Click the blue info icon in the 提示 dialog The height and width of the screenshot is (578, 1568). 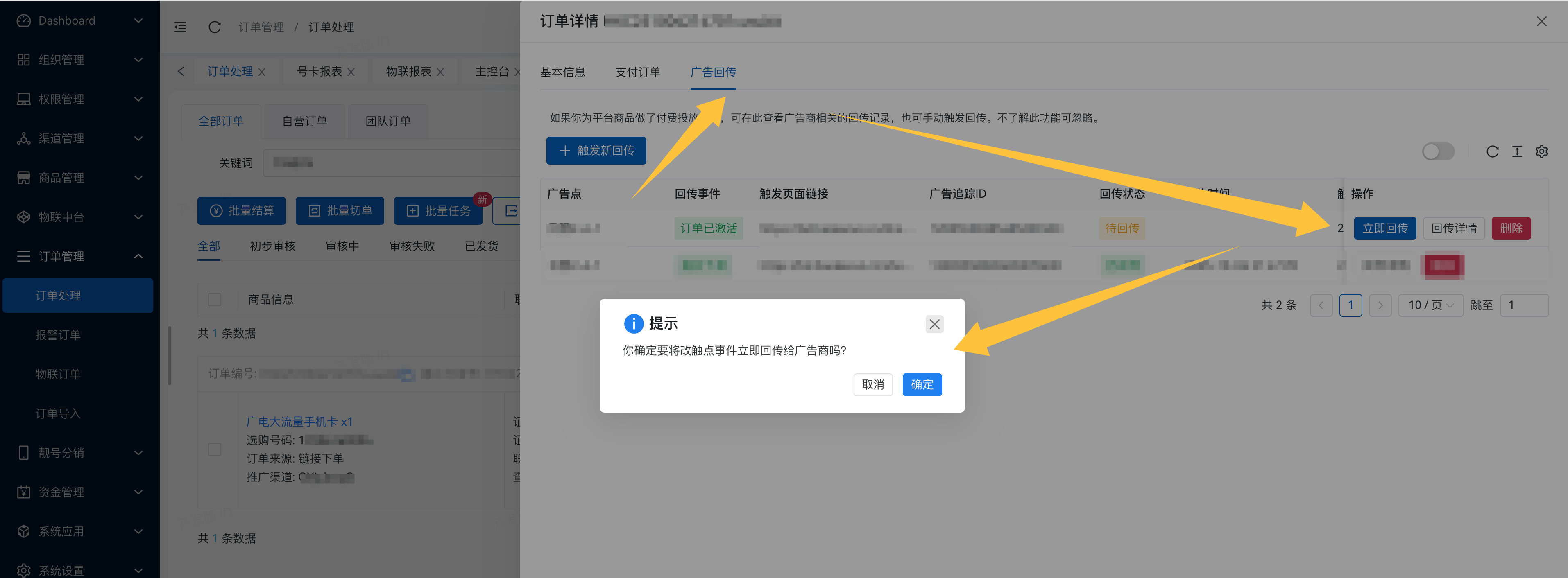click(634, 324)
